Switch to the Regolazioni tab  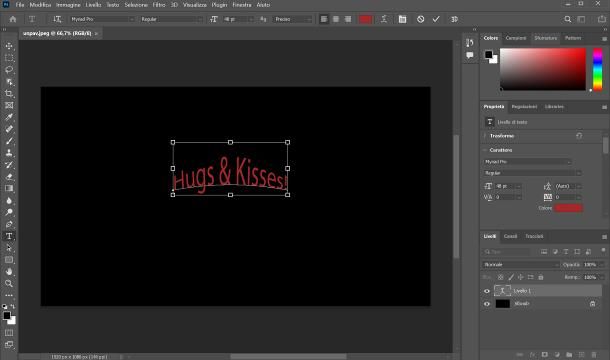point(524,107)
